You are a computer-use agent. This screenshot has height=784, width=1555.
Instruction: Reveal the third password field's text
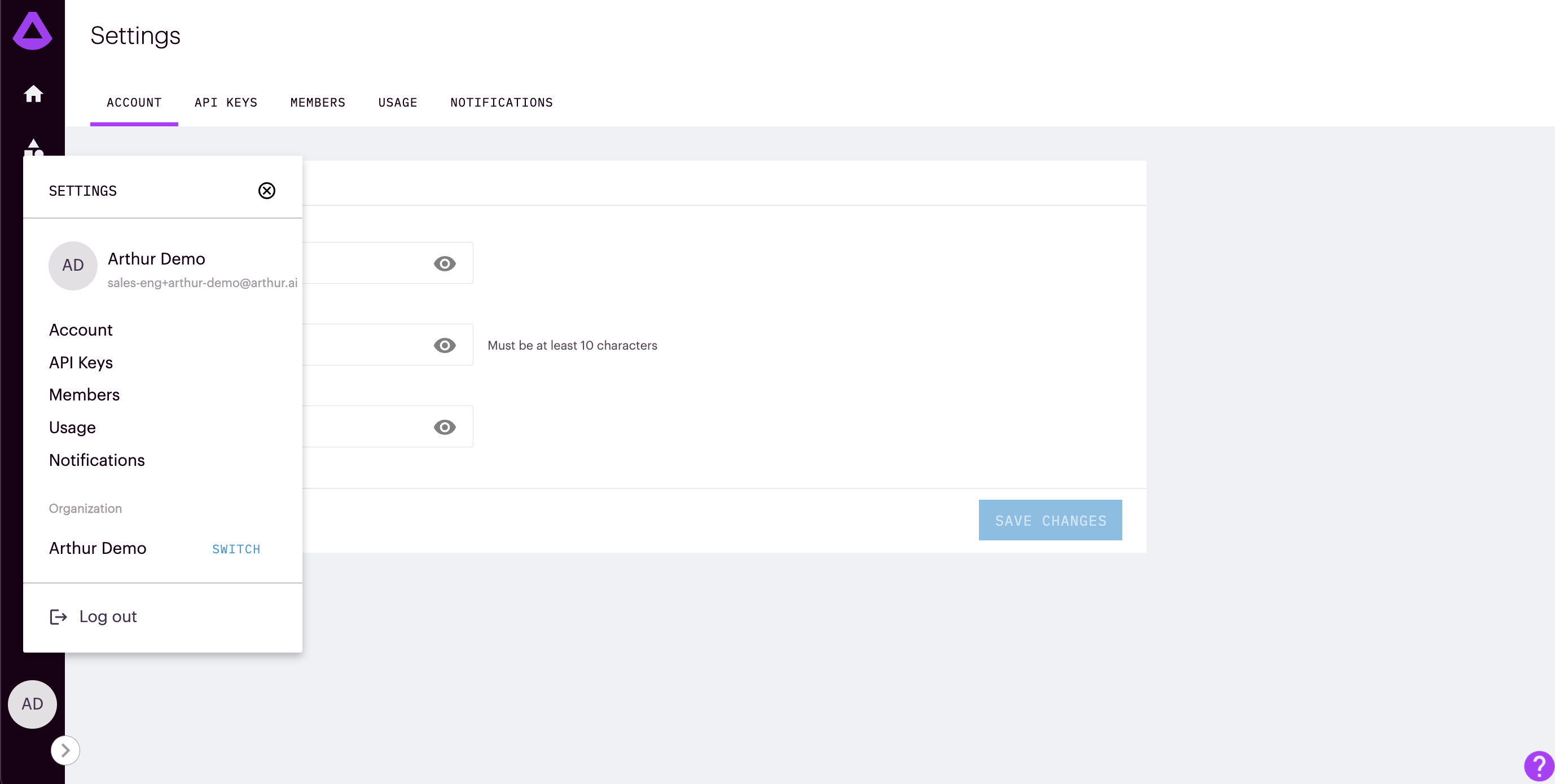[444, 428]
